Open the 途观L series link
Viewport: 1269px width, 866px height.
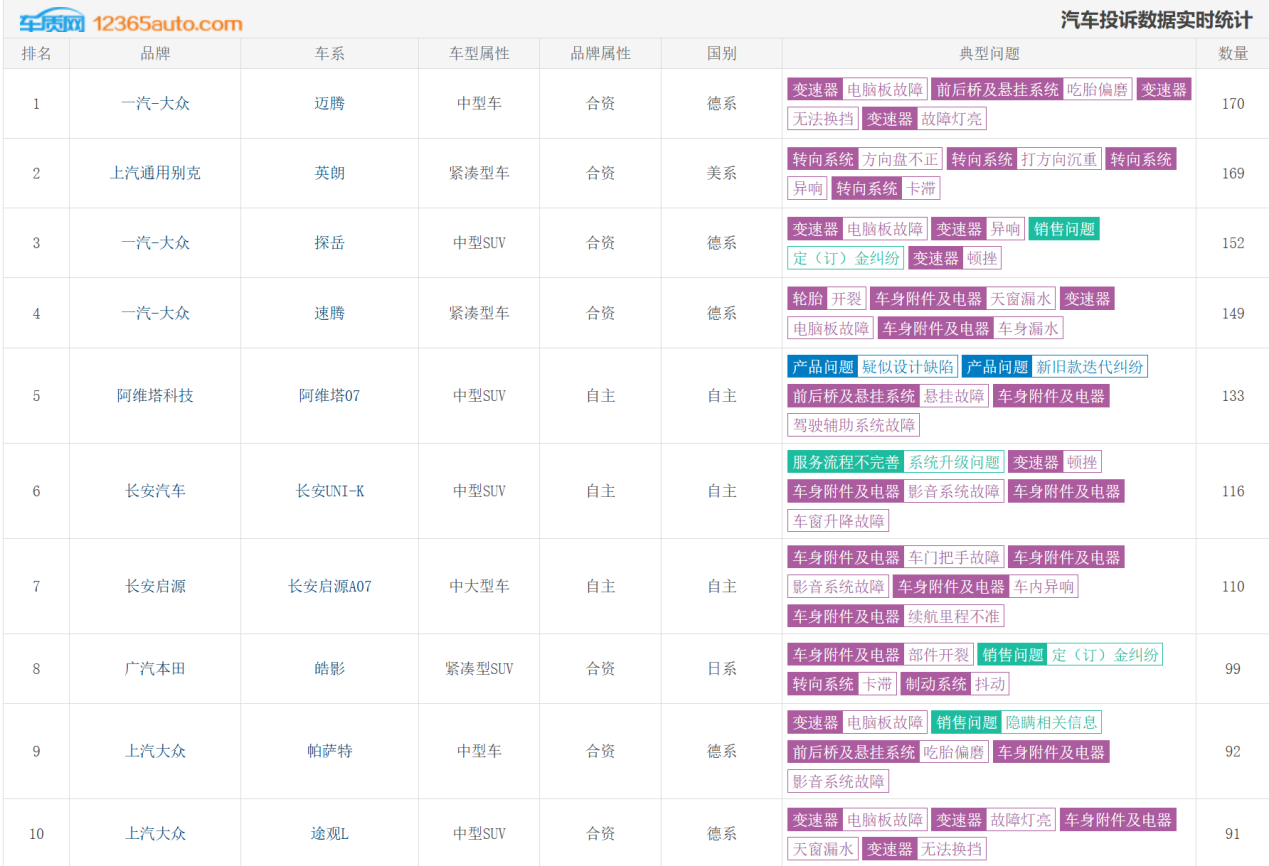click(329, 833)
